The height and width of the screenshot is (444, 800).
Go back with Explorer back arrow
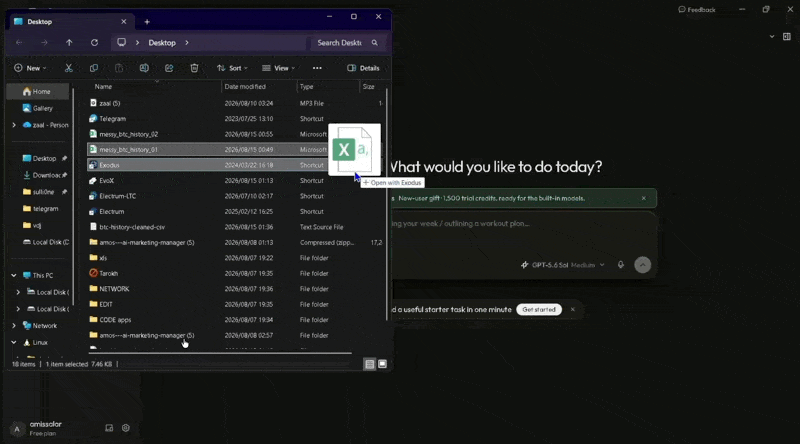[19, 43]
